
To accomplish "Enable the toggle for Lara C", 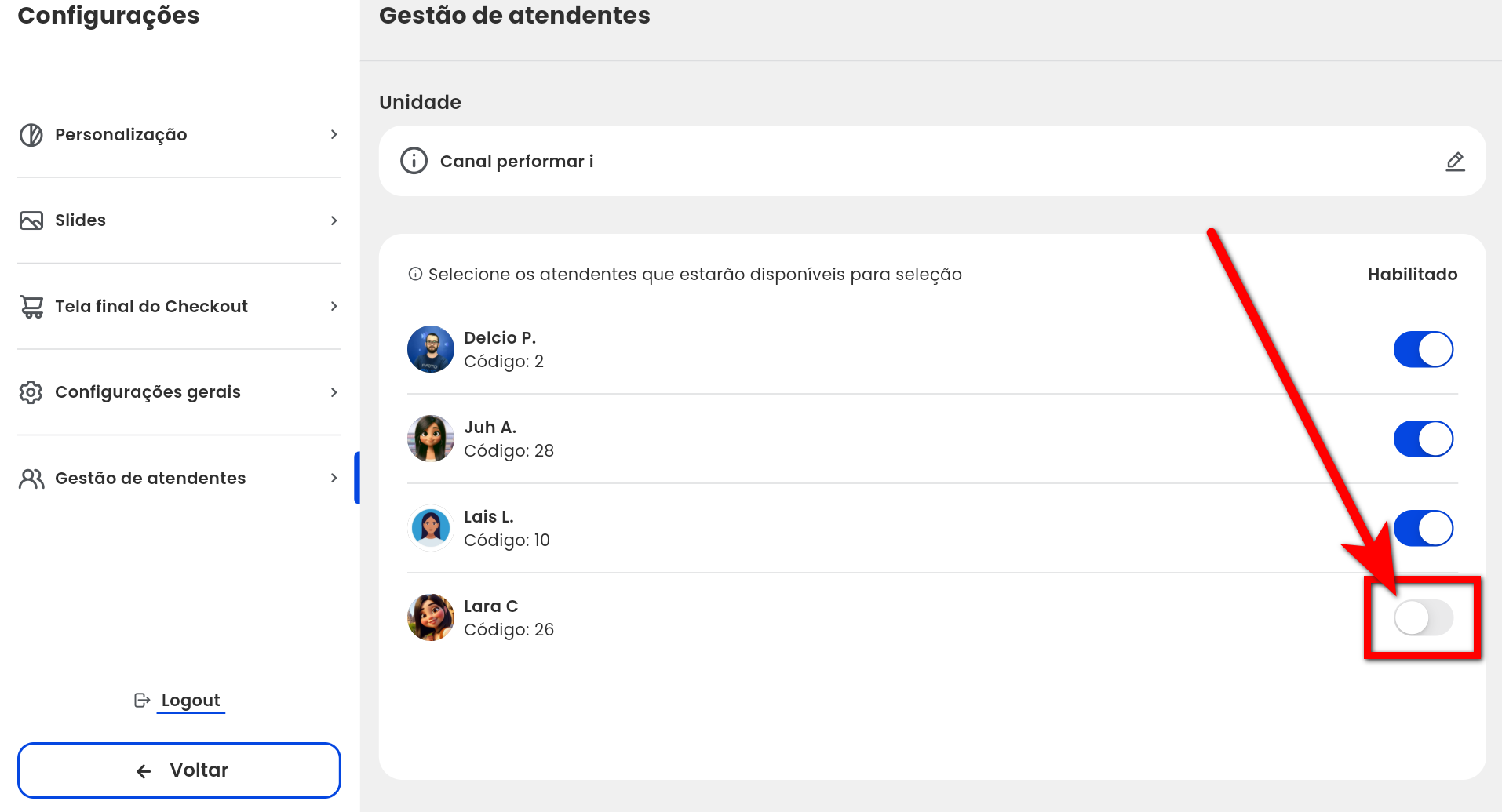I will pos(1423,617).
